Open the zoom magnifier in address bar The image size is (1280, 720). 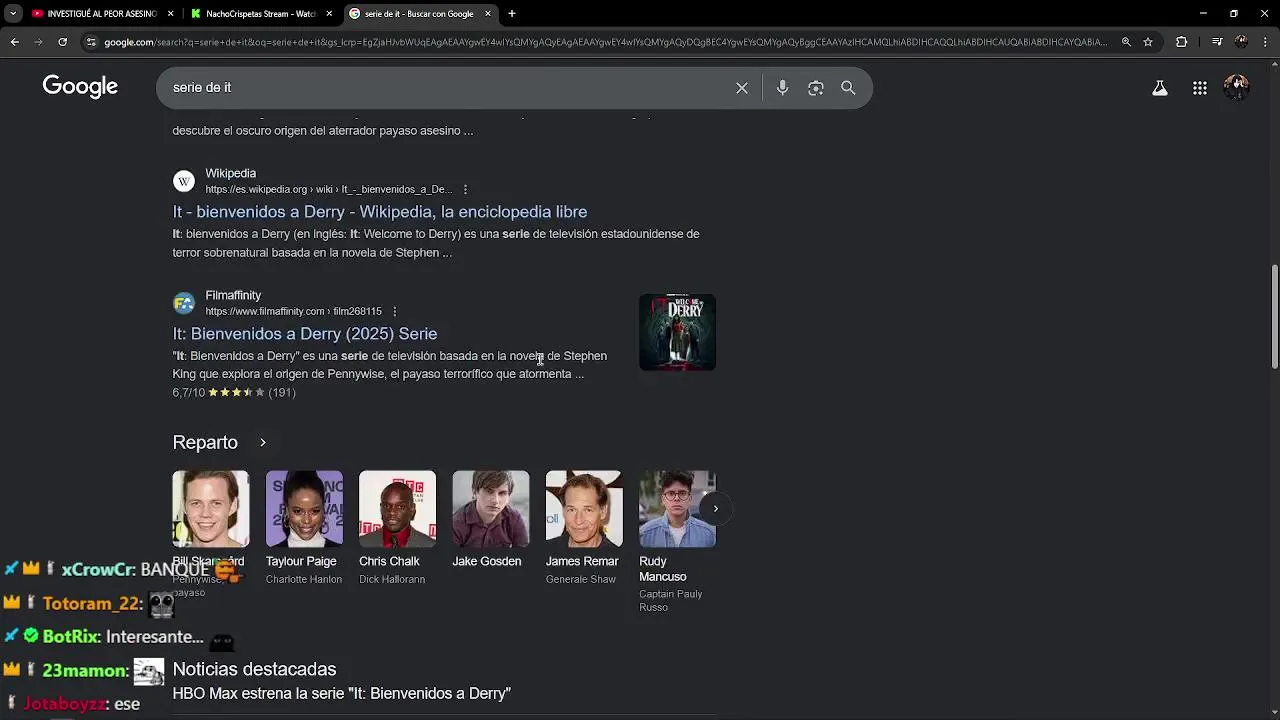(1126, 42)
